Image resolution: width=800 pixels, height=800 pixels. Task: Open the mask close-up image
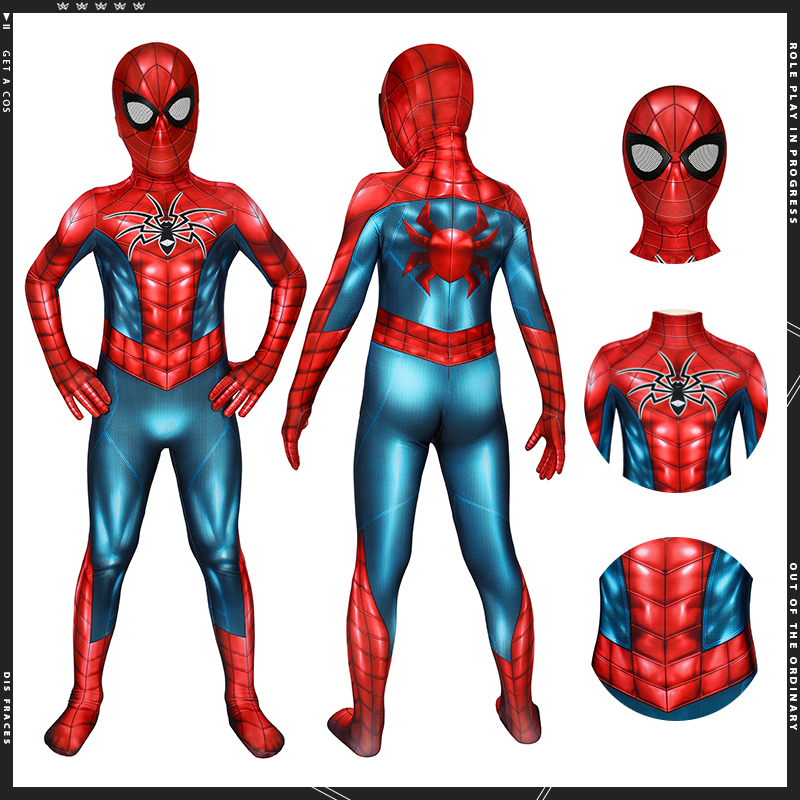point(674,174)
